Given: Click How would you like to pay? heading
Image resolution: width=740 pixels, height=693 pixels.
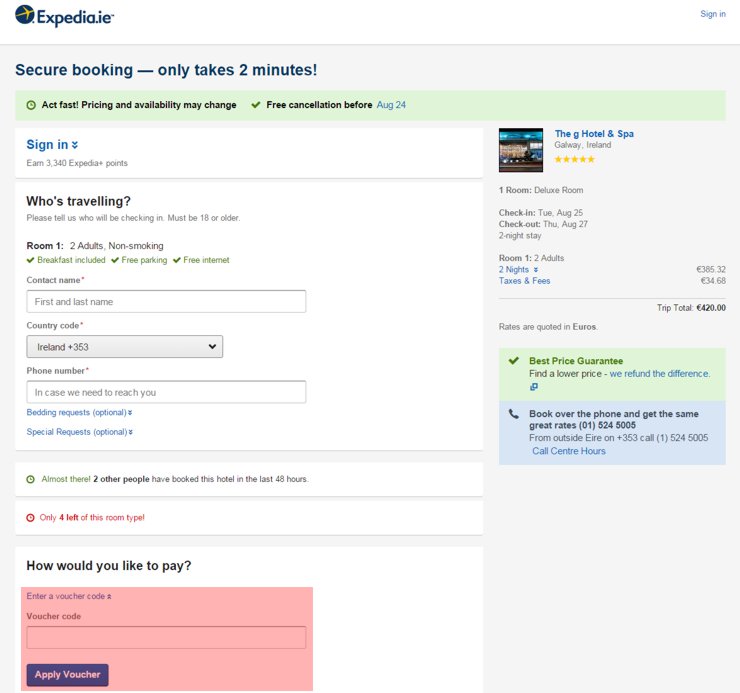Looking at the screenshot, I should [x=109, y=566].
